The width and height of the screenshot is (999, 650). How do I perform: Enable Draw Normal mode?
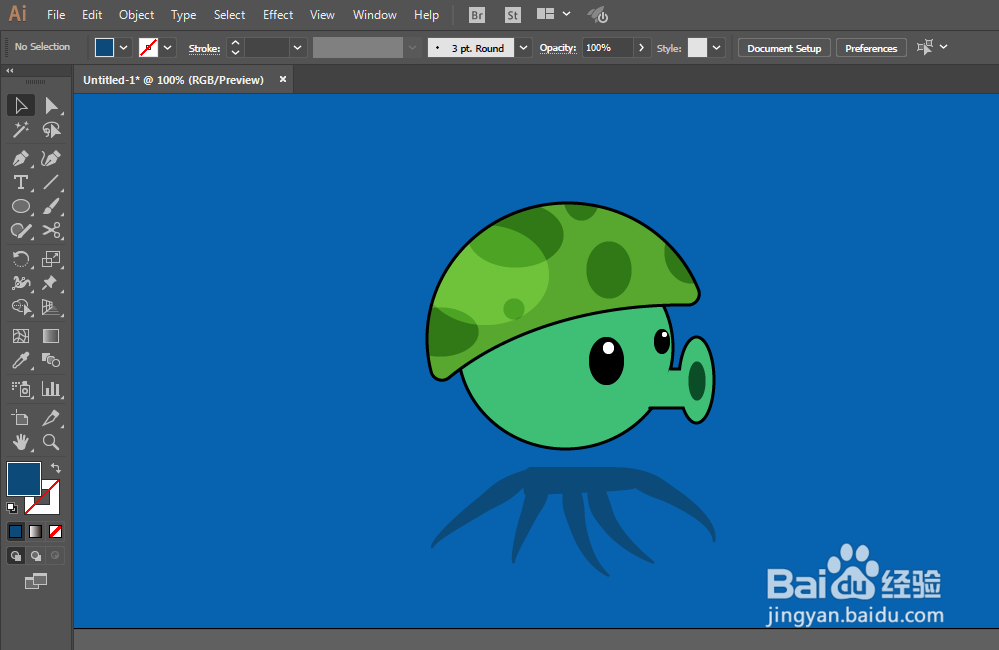(x=16, y=556)
